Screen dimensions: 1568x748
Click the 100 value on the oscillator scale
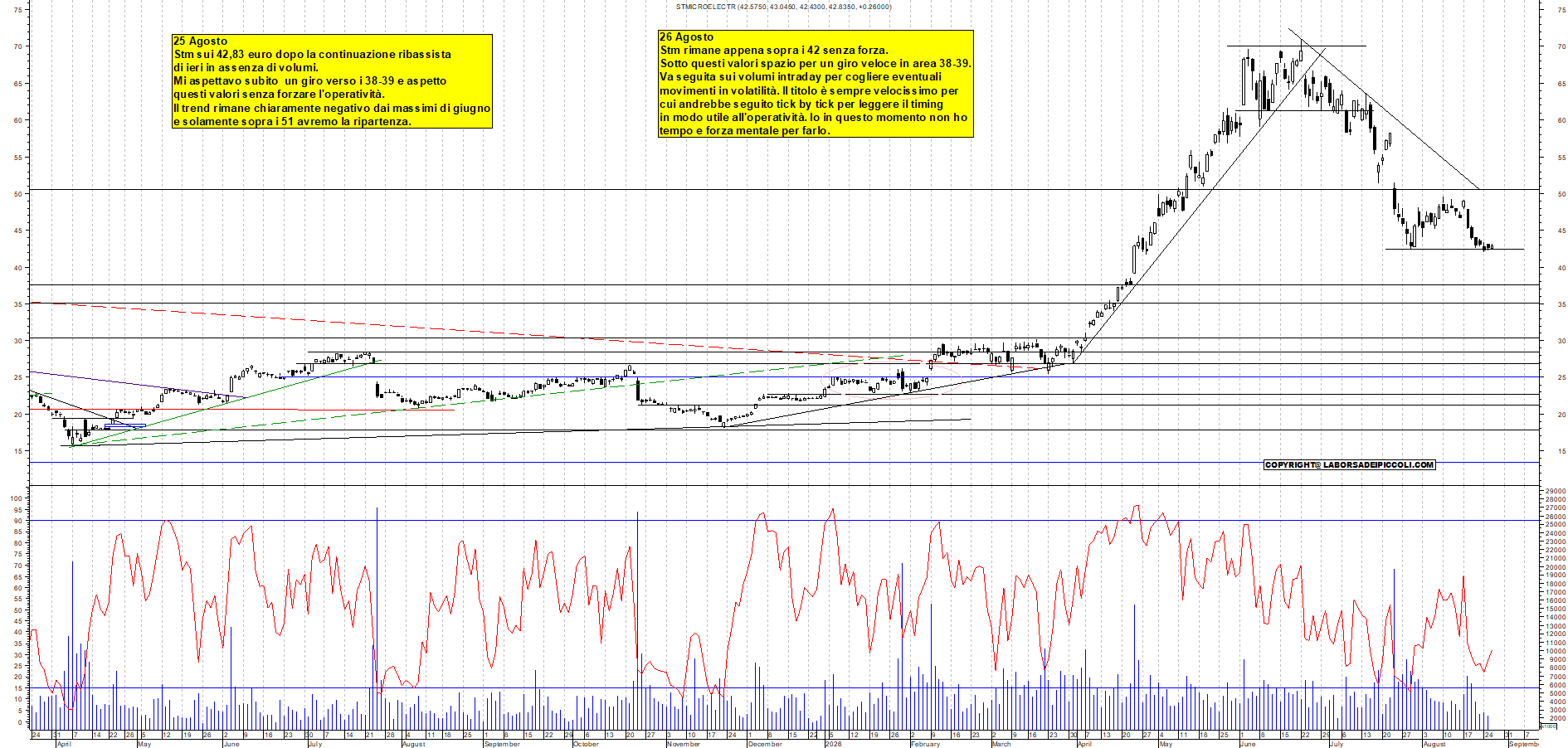coord(16,499)
